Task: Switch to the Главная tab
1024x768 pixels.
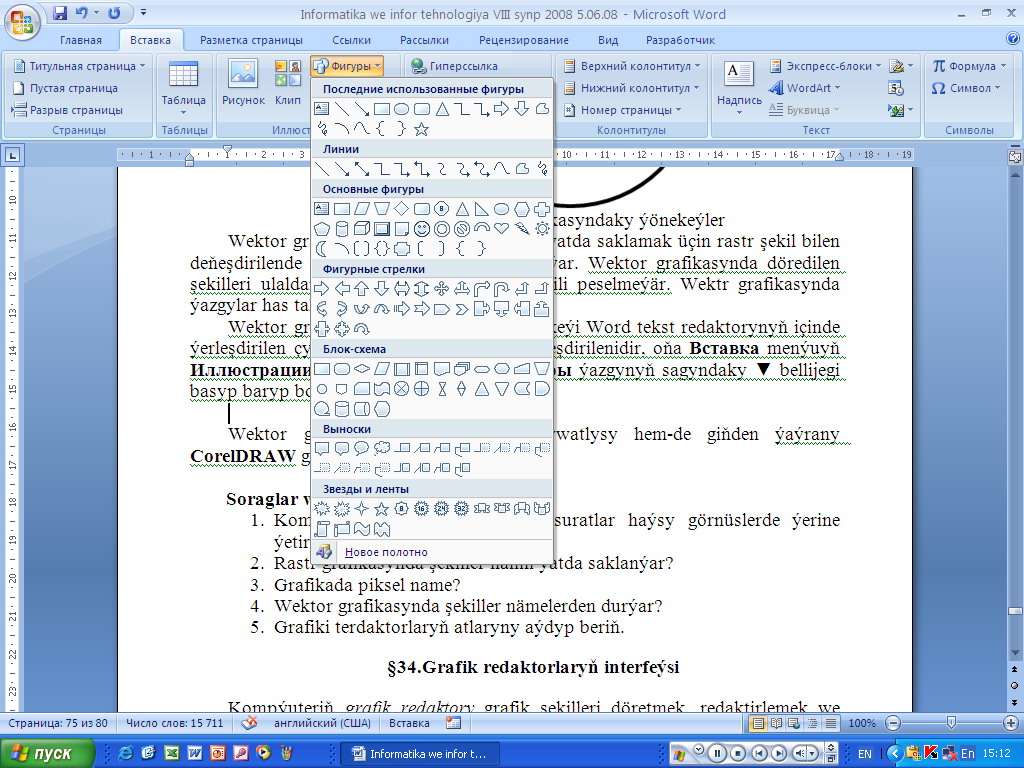Action: point(81,40)
